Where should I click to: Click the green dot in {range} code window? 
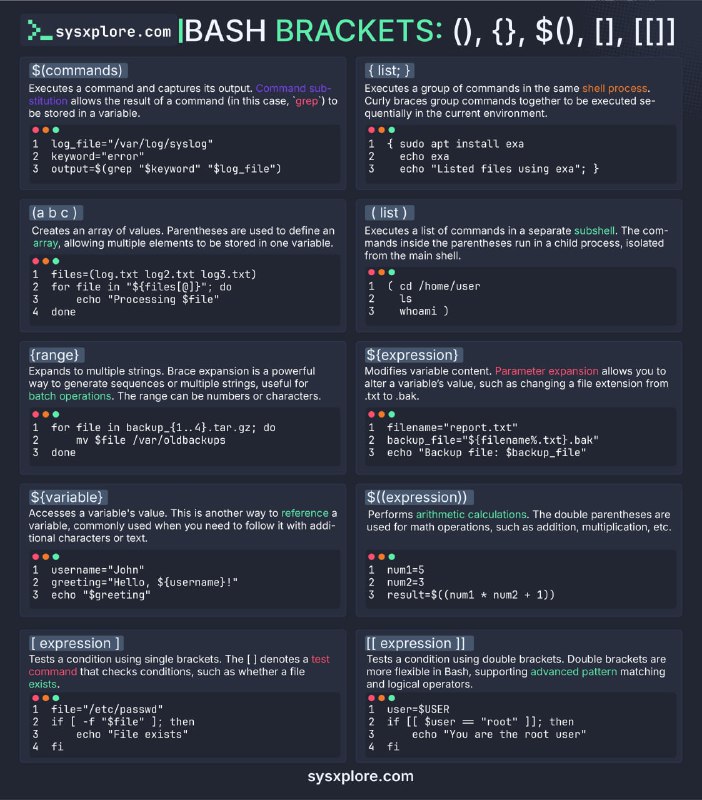[55, 413]
